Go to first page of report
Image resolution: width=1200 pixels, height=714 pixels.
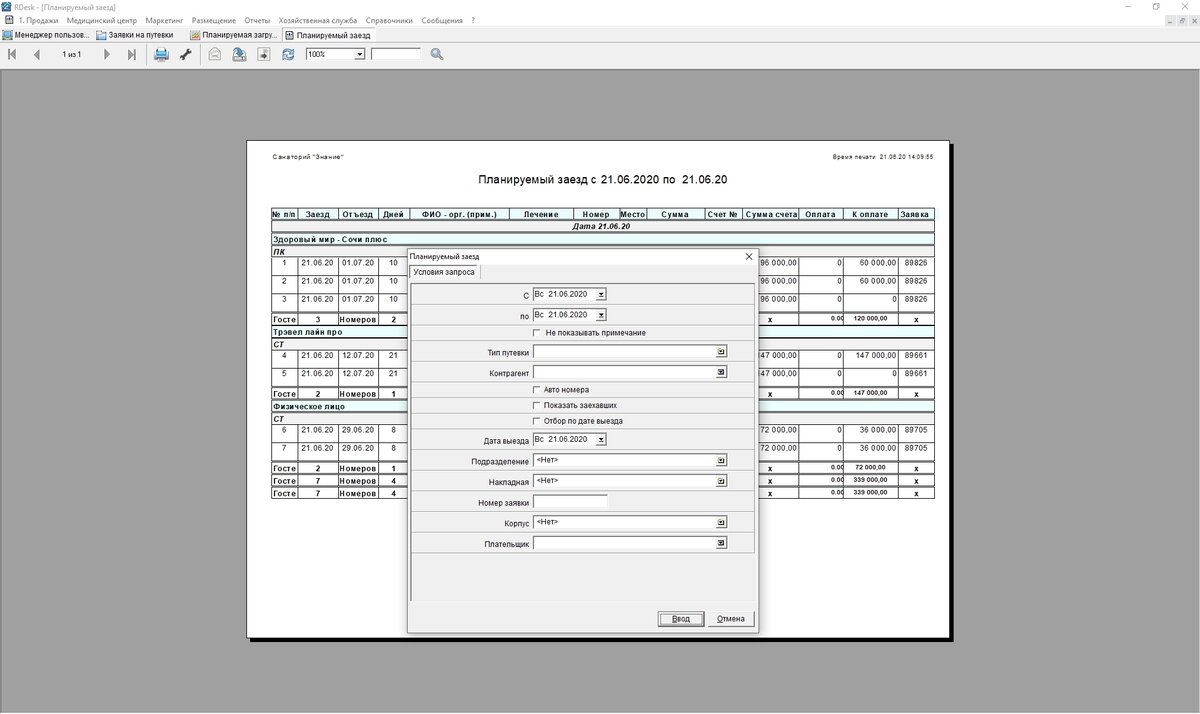12,55
